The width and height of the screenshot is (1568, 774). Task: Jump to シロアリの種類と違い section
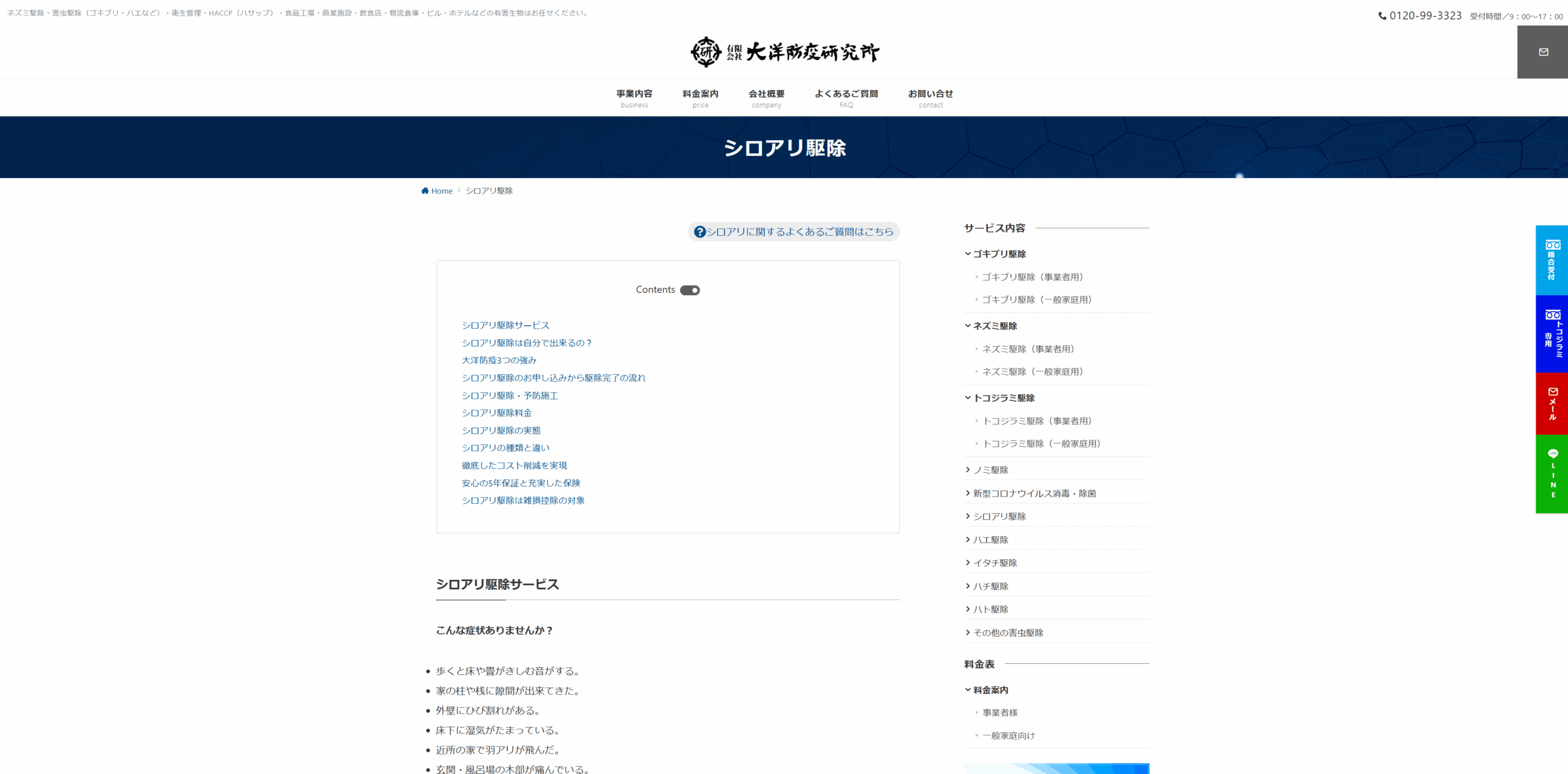click(x=506, y=448)
